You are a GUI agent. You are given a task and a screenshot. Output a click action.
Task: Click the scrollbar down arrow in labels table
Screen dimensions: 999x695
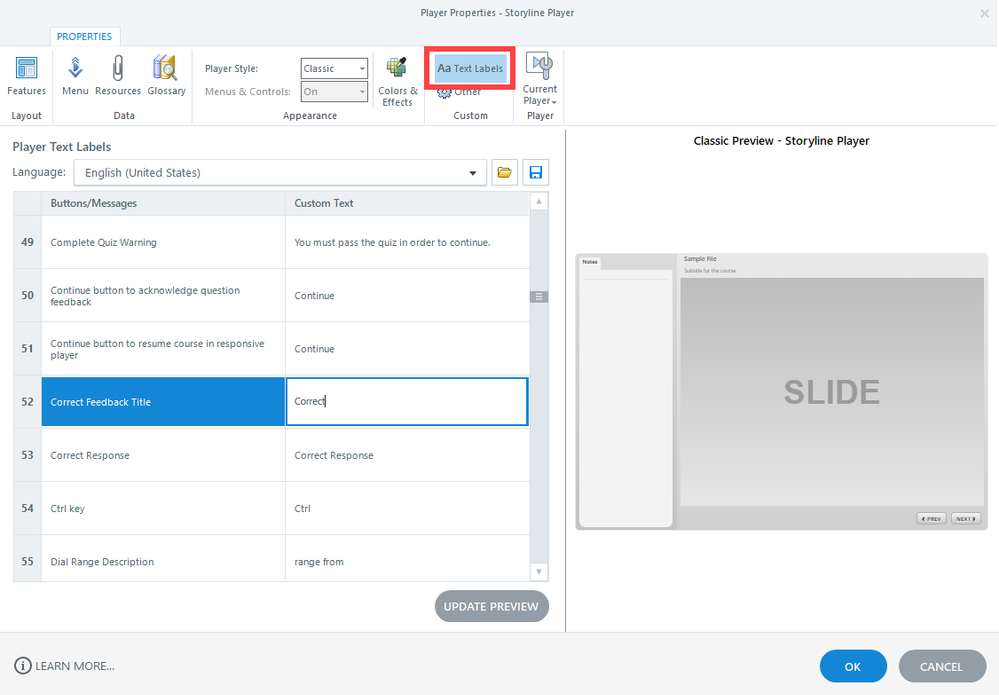pos(540,571)
